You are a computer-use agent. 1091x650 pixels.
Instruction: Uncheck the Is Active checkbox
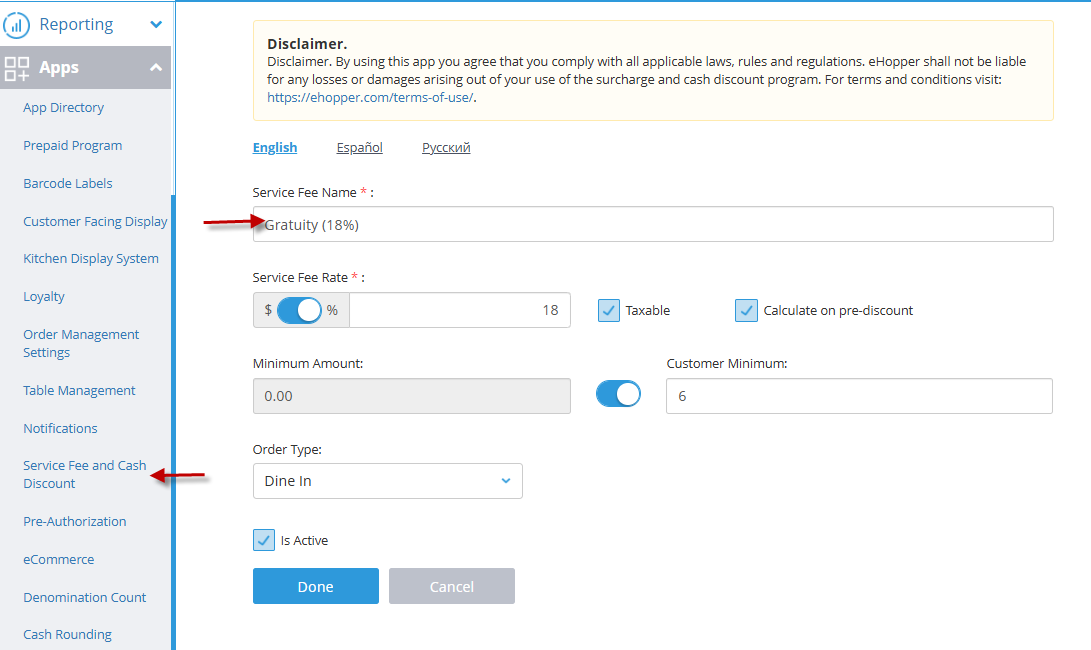264,540
